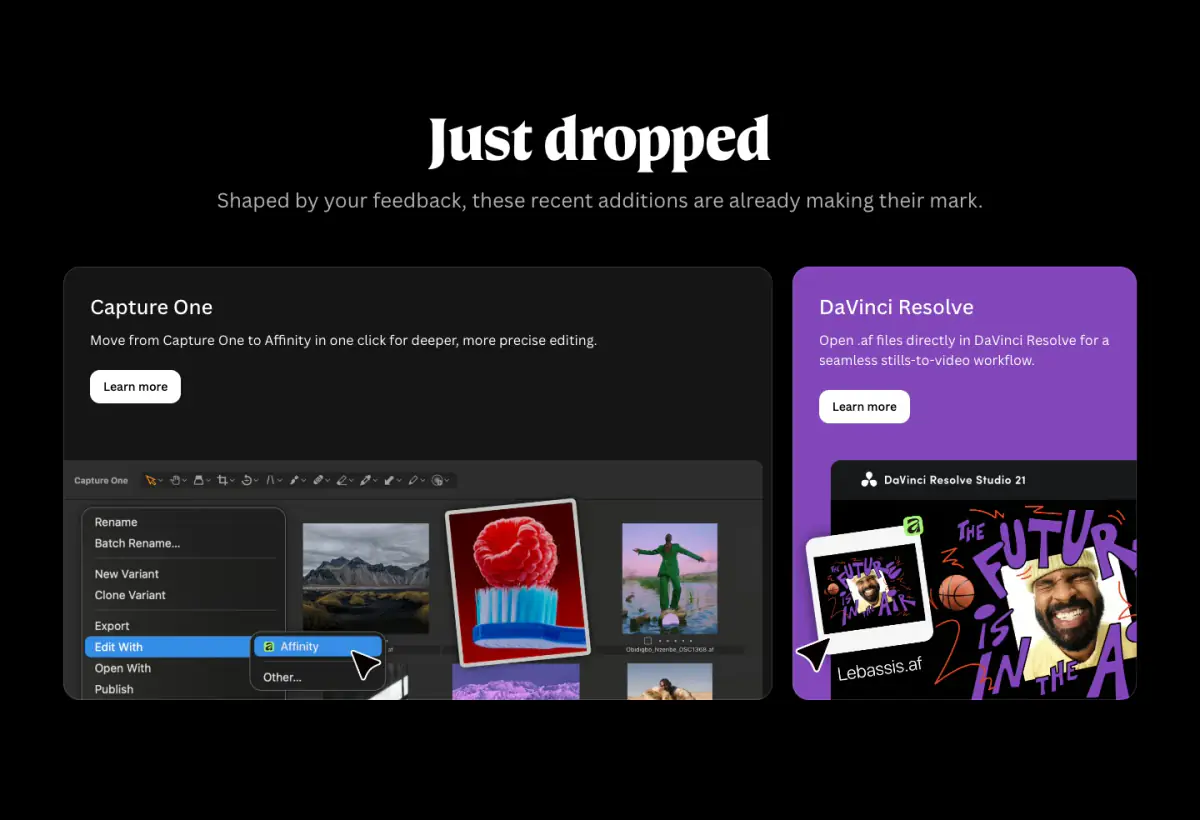Click Obidigbo_Nzeribe_DSC1368.af file name
Viewport: 1200px width, 820px height.
(x=670, y=649)
